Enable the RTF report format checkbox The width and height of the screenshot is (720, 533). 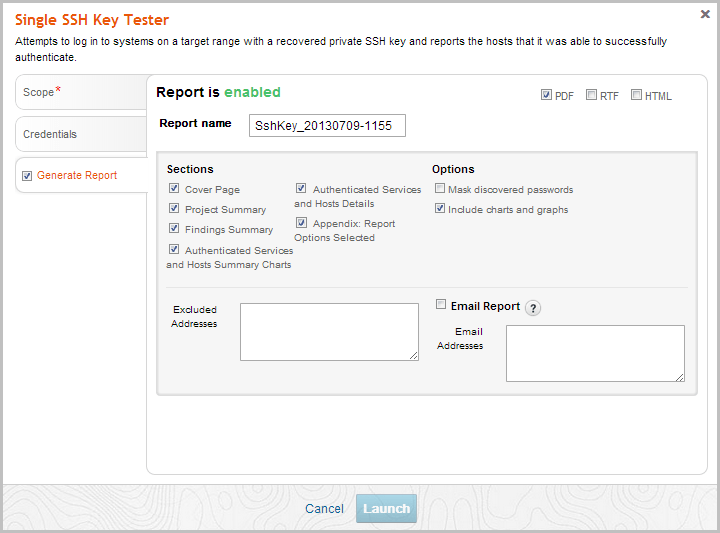(x=591, y=95)
